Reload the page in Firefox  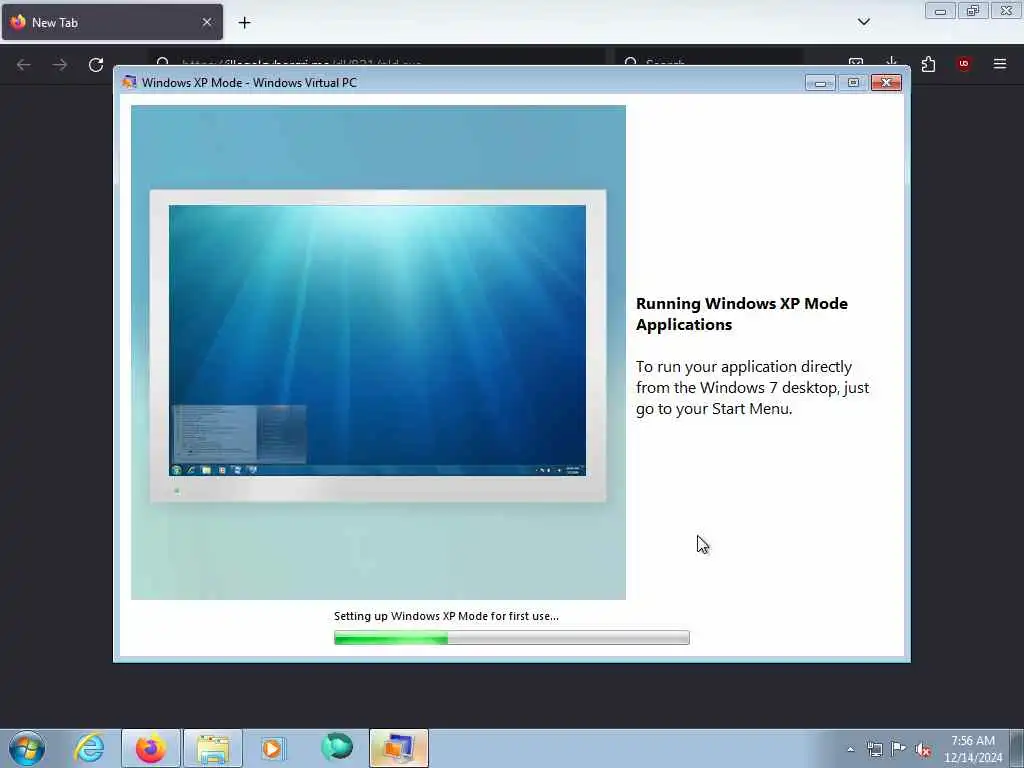(x=96, y=65)
